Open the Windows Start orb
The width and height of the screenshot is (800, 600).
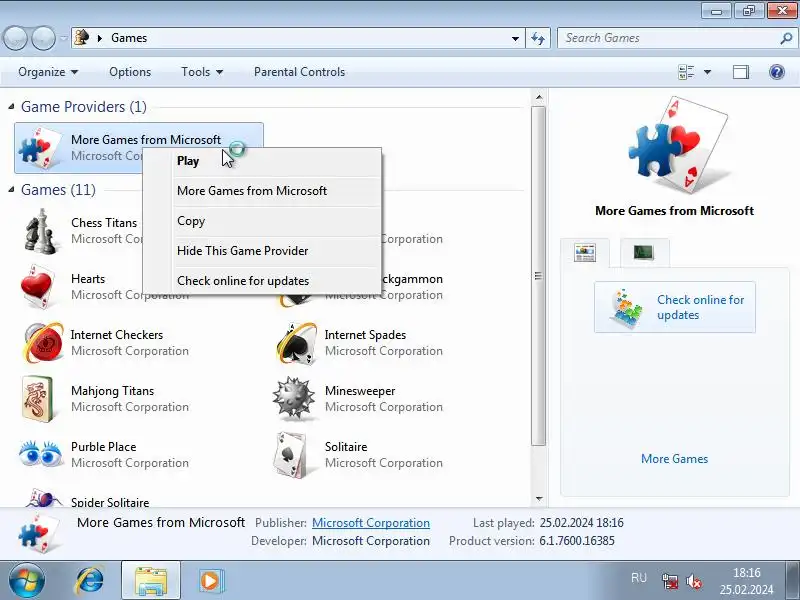click(x=26, y=580)
